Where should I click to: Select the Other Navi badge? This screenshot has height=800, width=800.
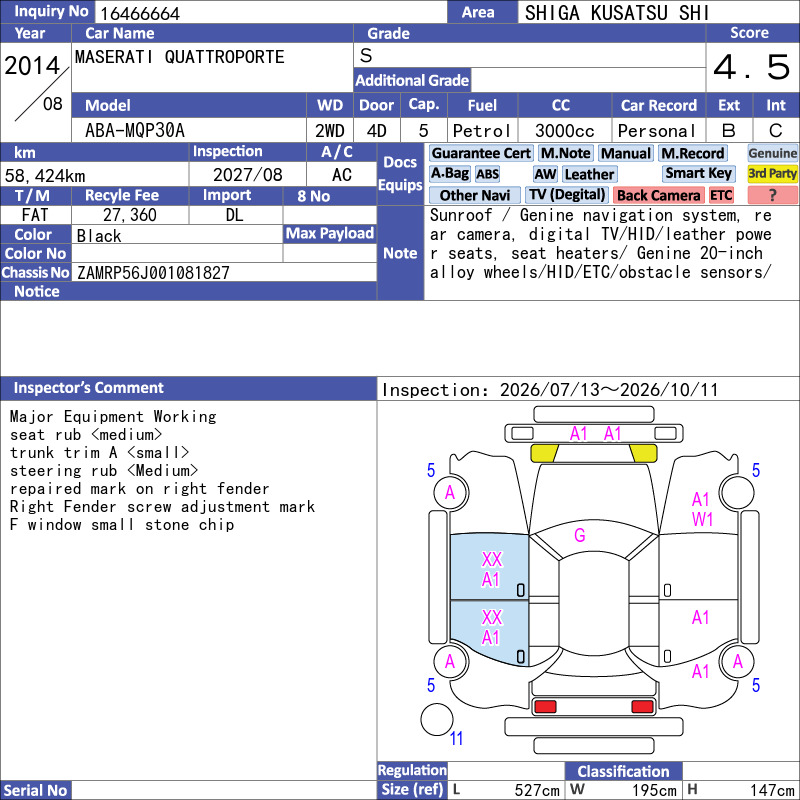pos(474,195)
